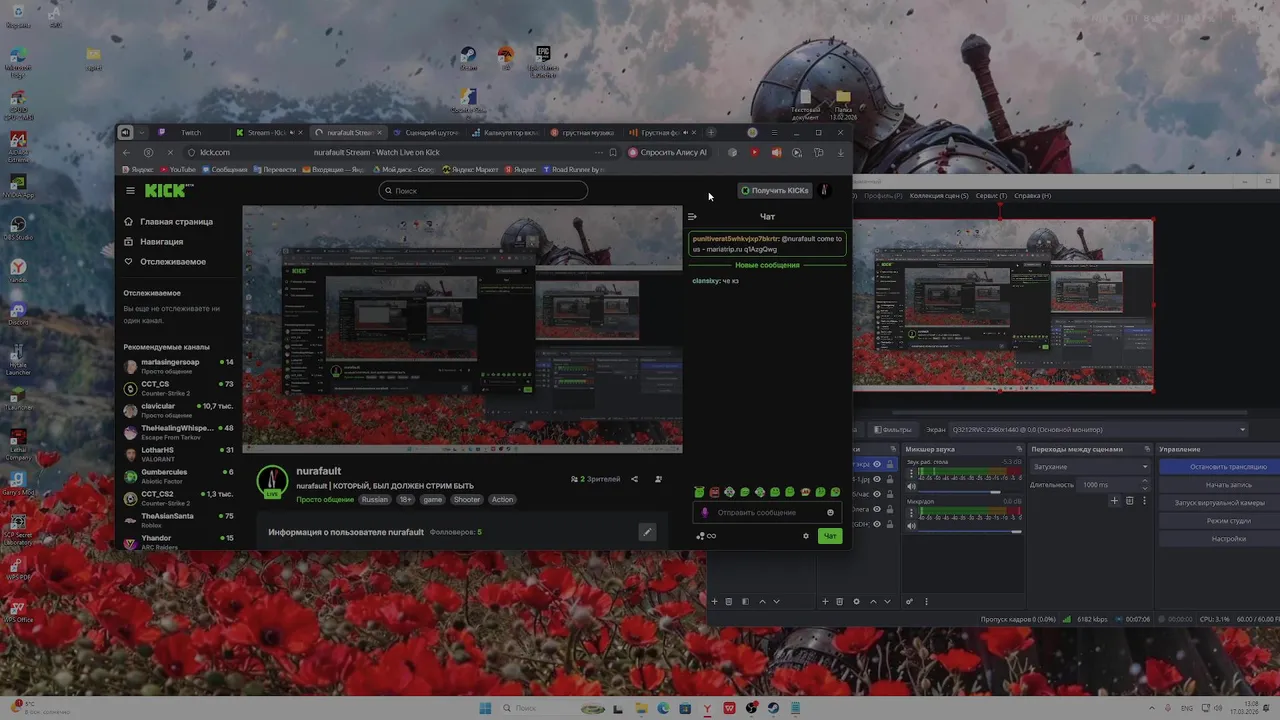1280x720 pixels.
Task: Open the browser tab list dropdown
Action: pos(141,132)
